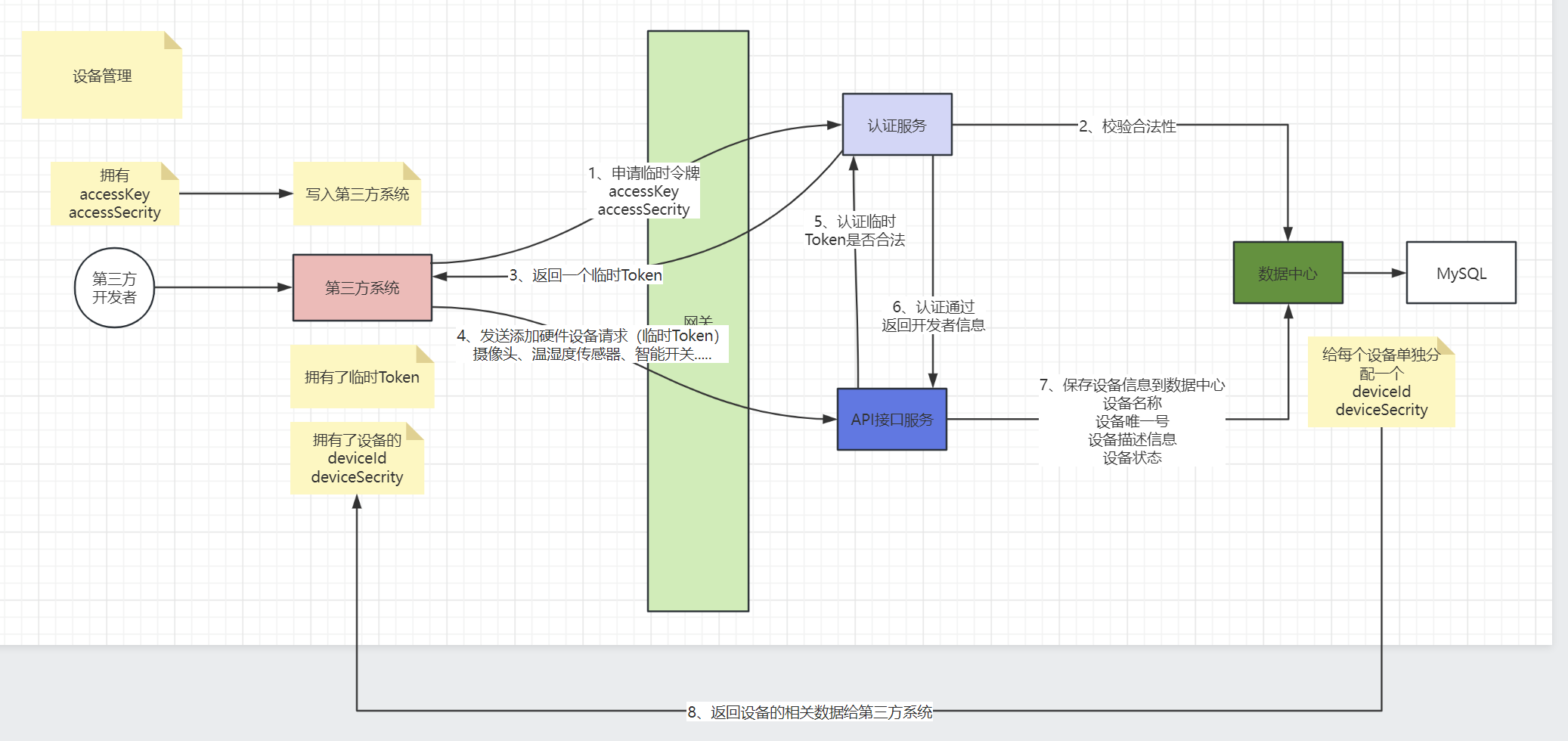The image size is (1568, 741).
Task: Select the 拥有 accessKey accessSecrity note
Action: coord(115,194)
